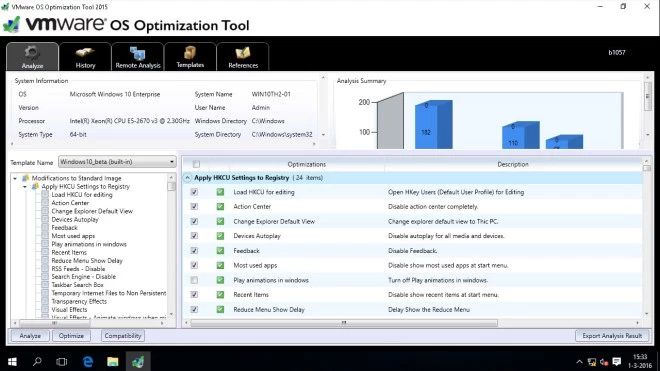Open the History tab icon
Viewport: 660px width, 371px height.
pos(85,53)
